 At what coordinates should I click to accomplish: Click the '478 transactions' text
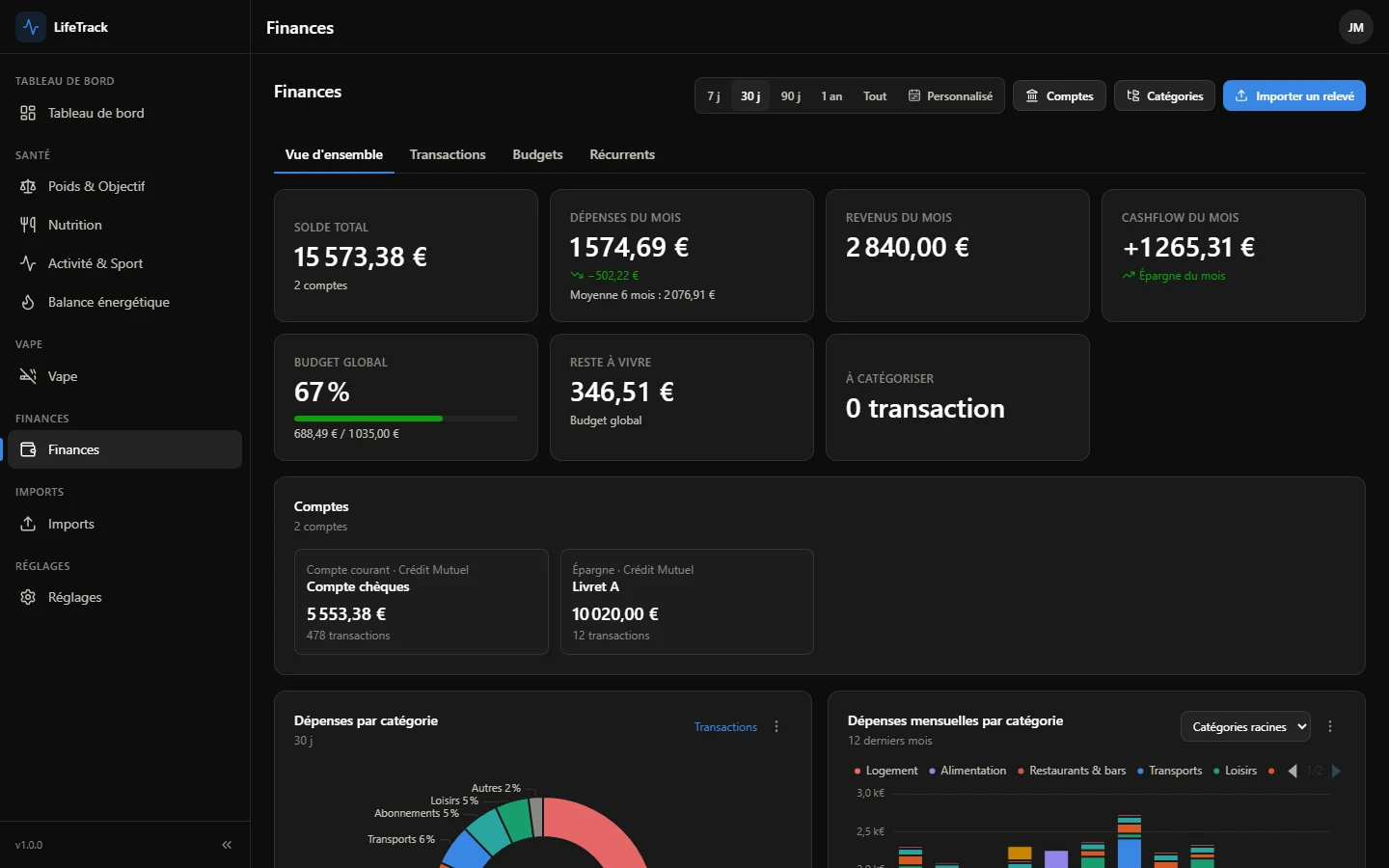click(348, 636)
